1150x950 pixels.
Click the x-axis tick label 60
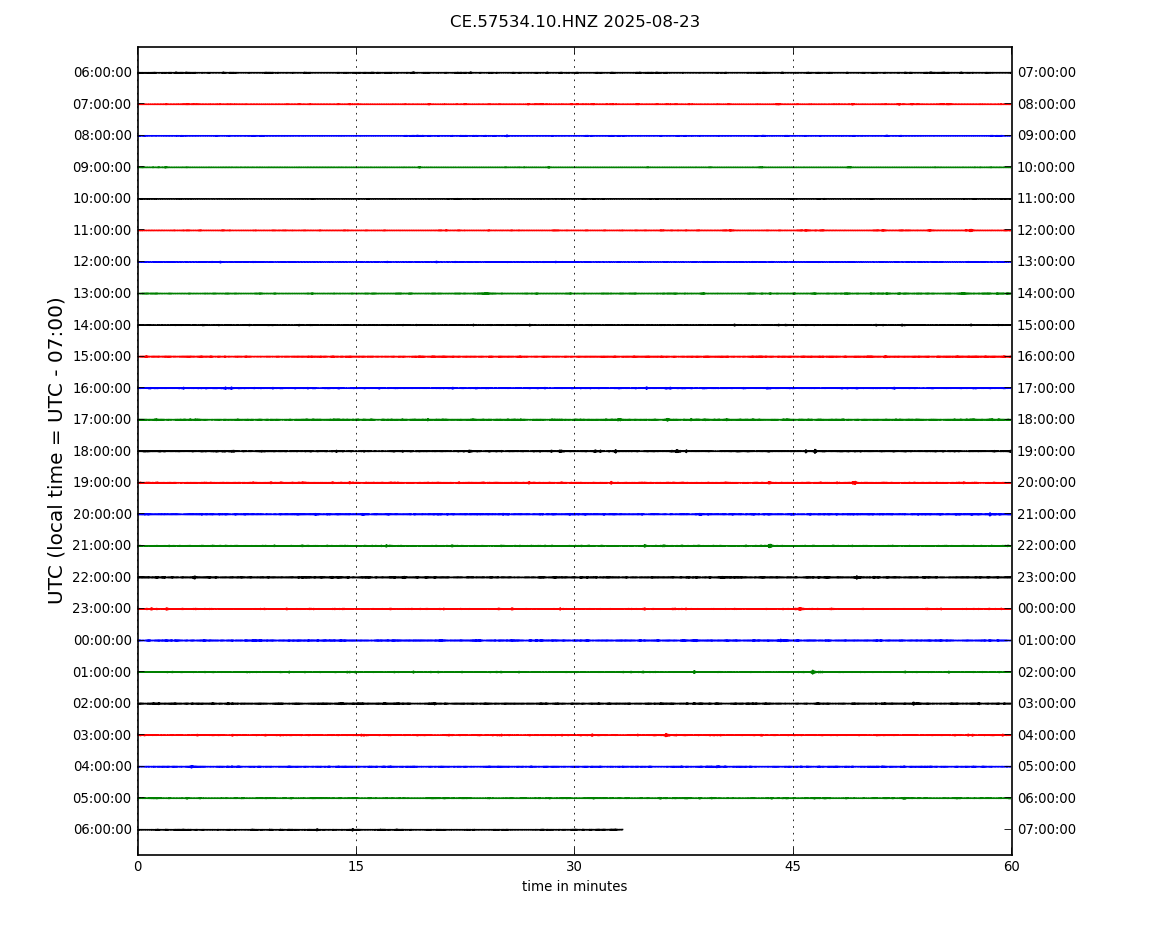tap(1011, 866)
